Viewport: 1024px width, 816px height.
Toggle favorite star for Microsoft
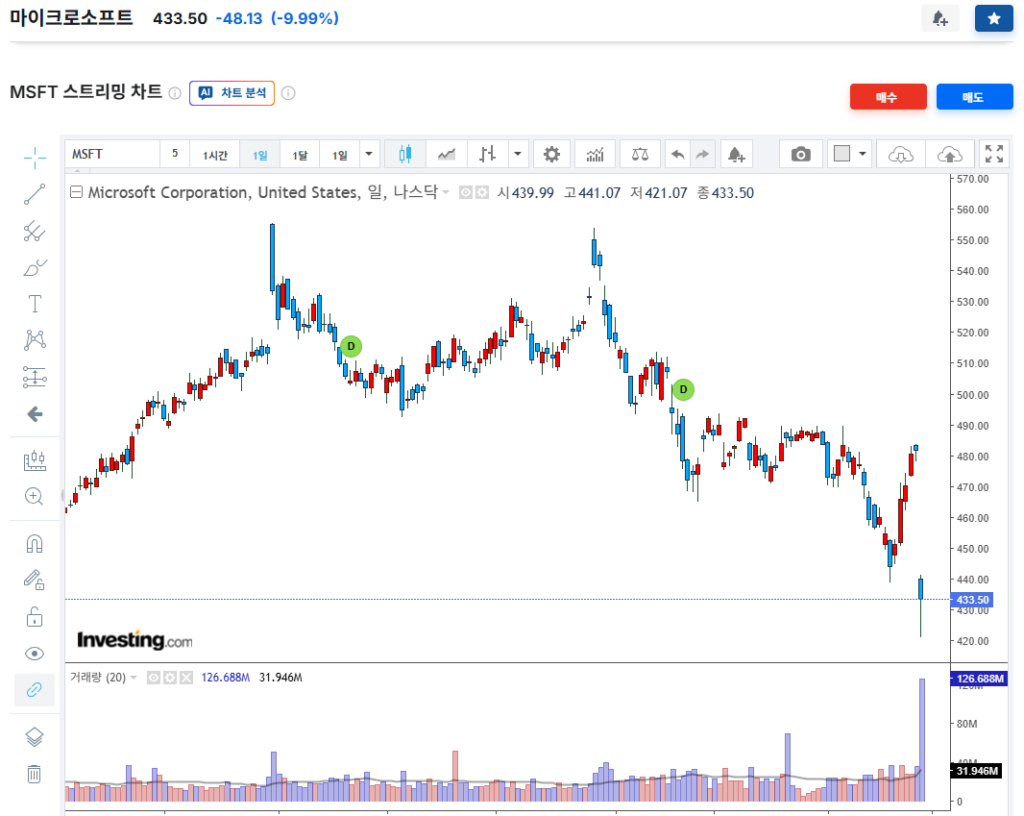(993, 18)
